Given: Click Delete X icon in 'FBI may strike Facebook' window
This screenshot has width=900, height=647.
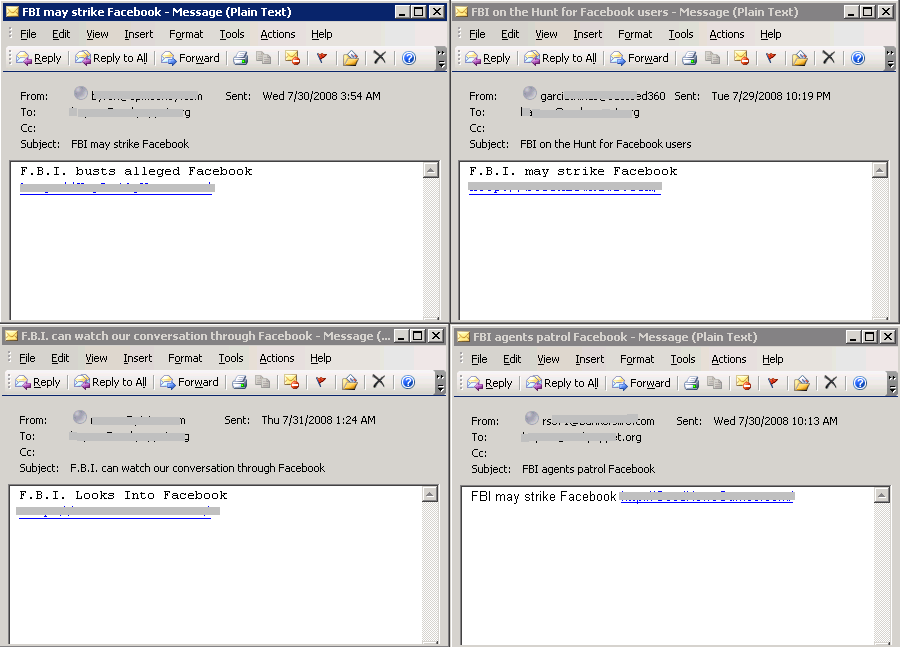Looking at the screenshot, I should click(x=379, y=57).
